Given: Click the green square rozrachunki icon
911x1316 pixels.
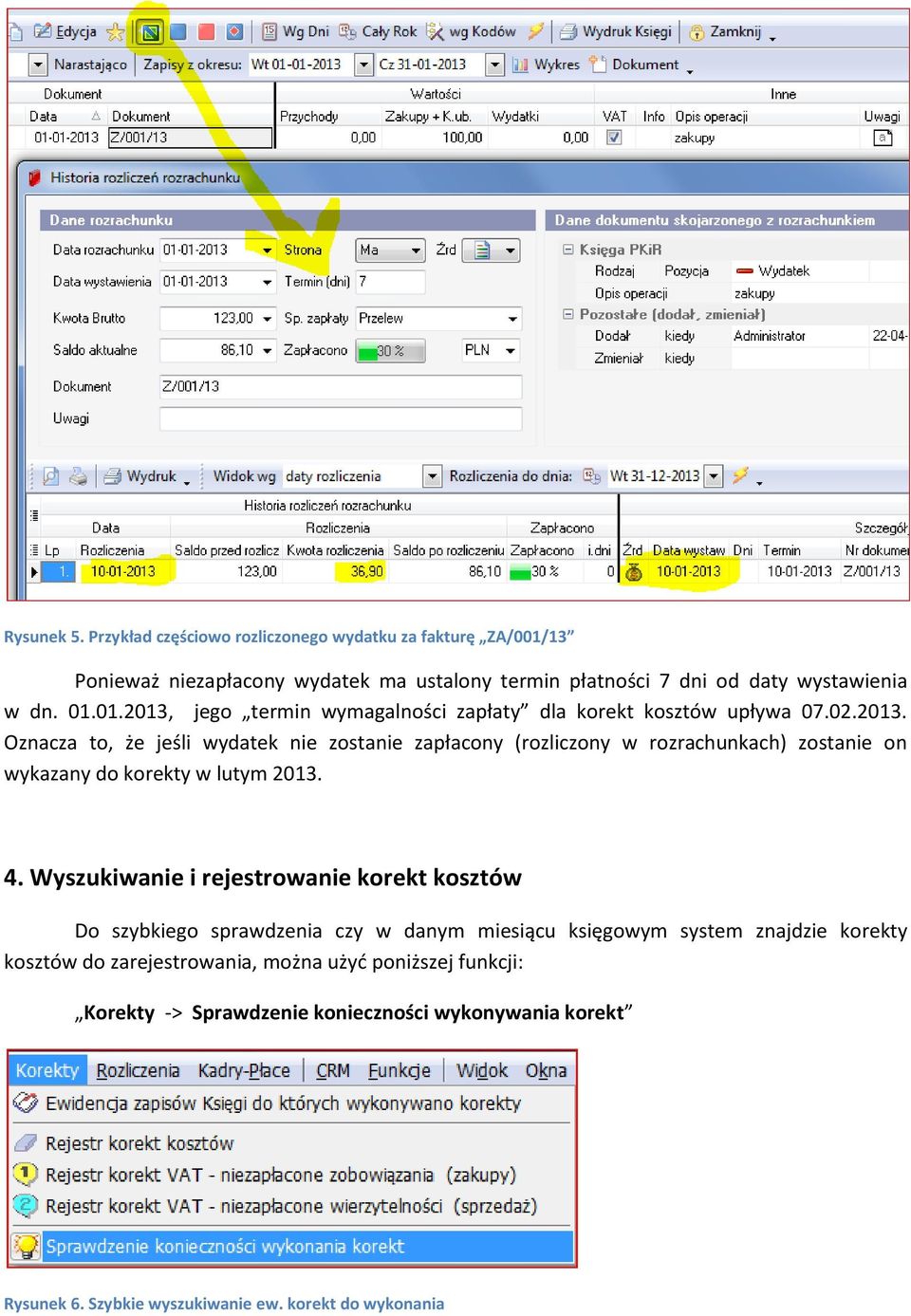Looking at the screenshot, I should click(x=149, y=32).
